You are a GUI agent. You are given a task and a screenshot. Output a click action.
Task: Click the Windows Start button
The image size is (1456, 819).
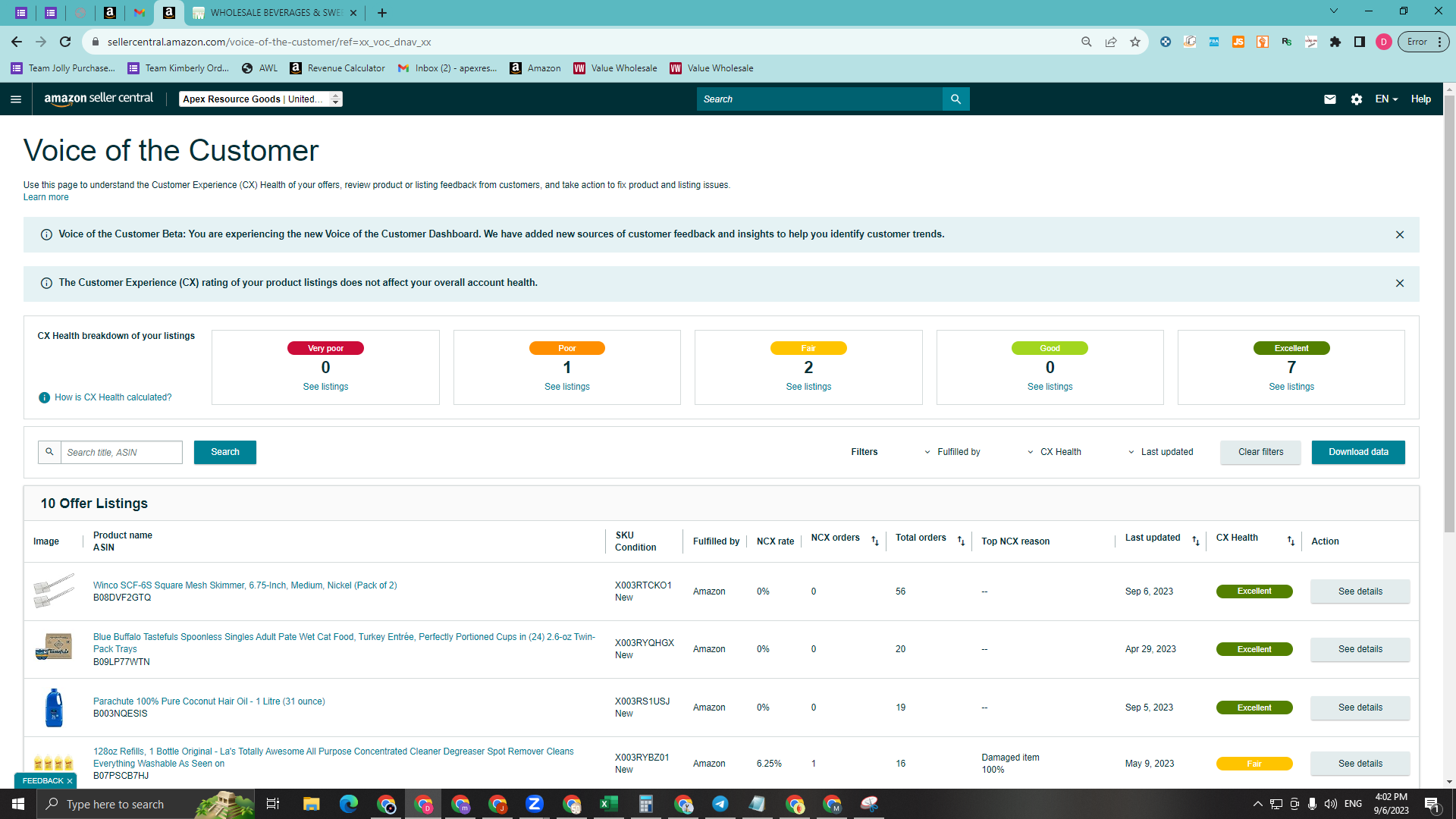pos(18,804)
